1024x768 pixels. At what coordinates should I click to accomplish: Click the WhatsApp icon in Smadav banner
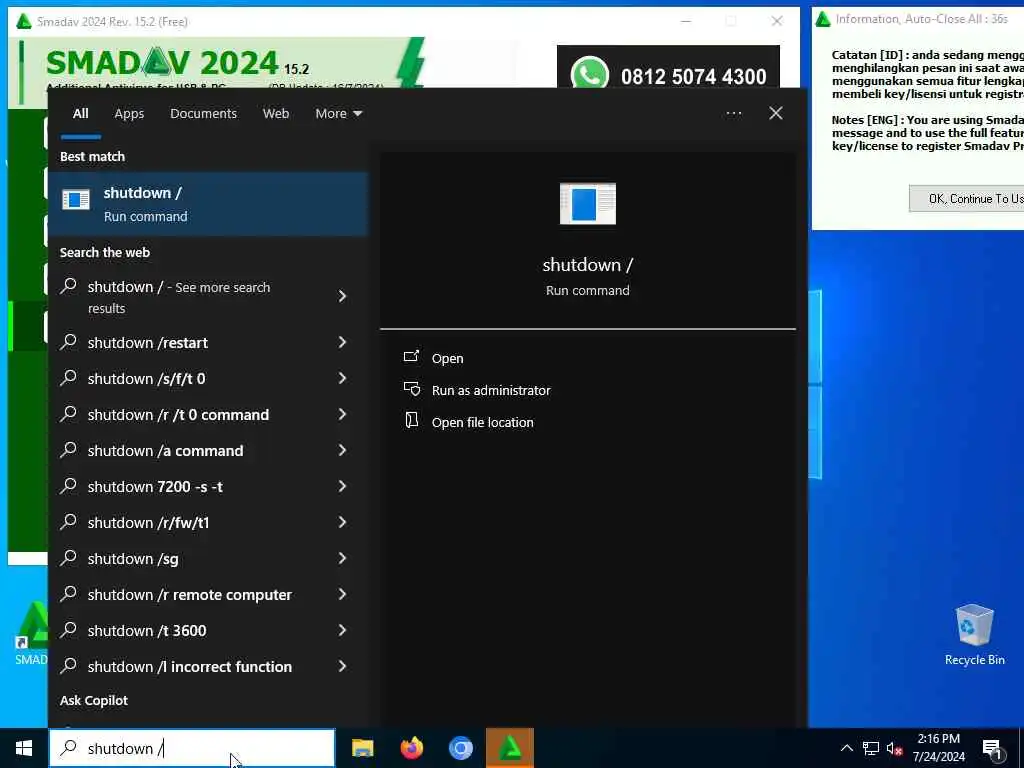click(x=589, y=73)
